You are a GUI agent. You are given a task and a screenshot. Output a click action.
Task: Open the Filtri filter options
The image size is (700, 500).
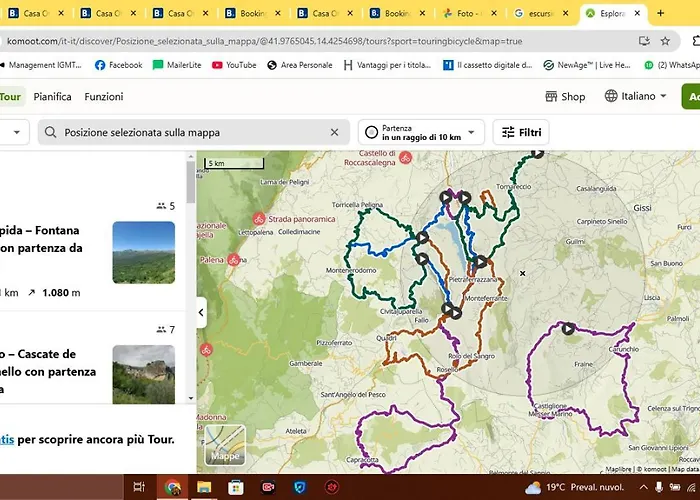521,132
